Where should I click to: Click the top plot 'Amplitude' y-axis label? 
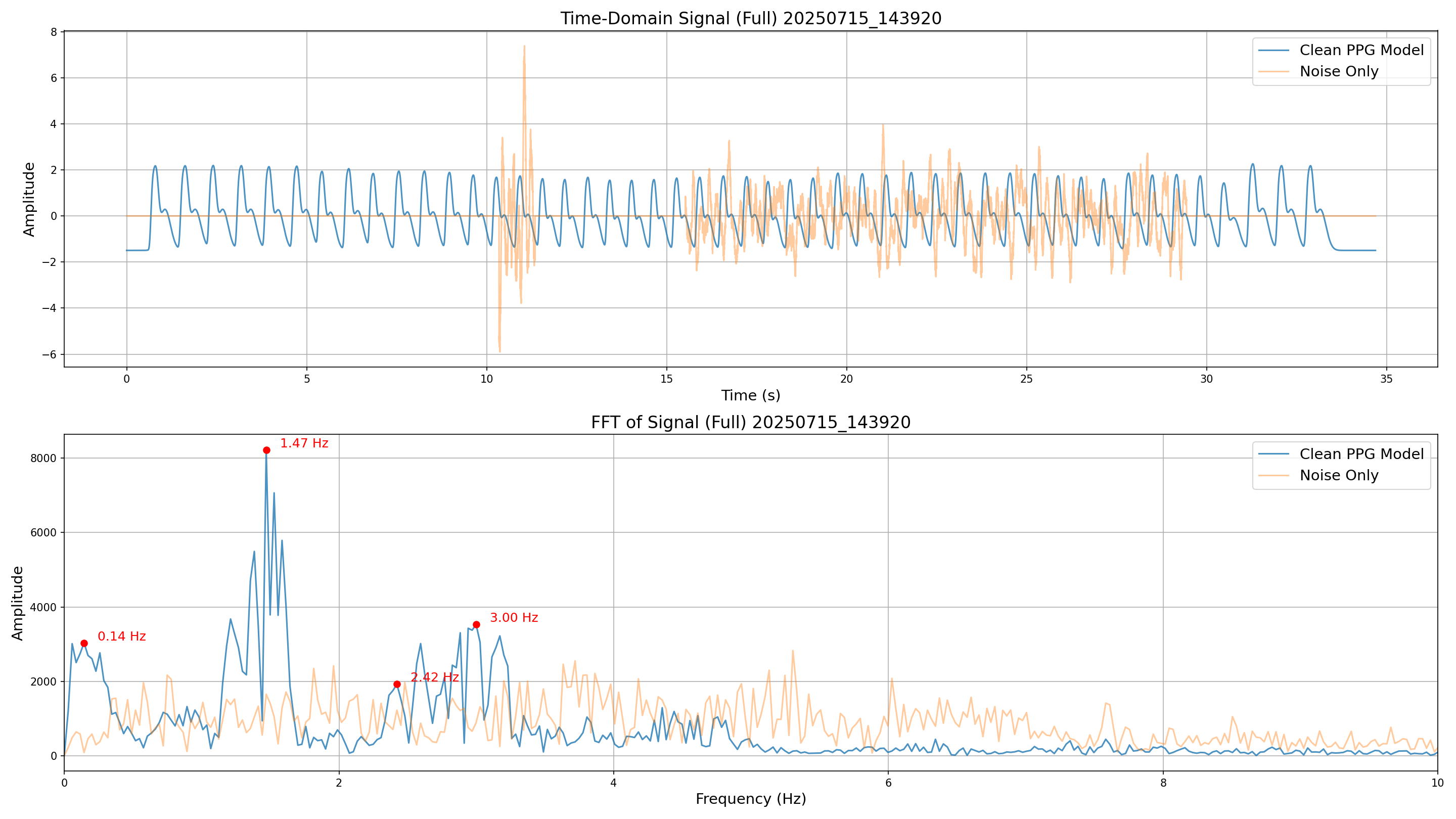point(29,199)
